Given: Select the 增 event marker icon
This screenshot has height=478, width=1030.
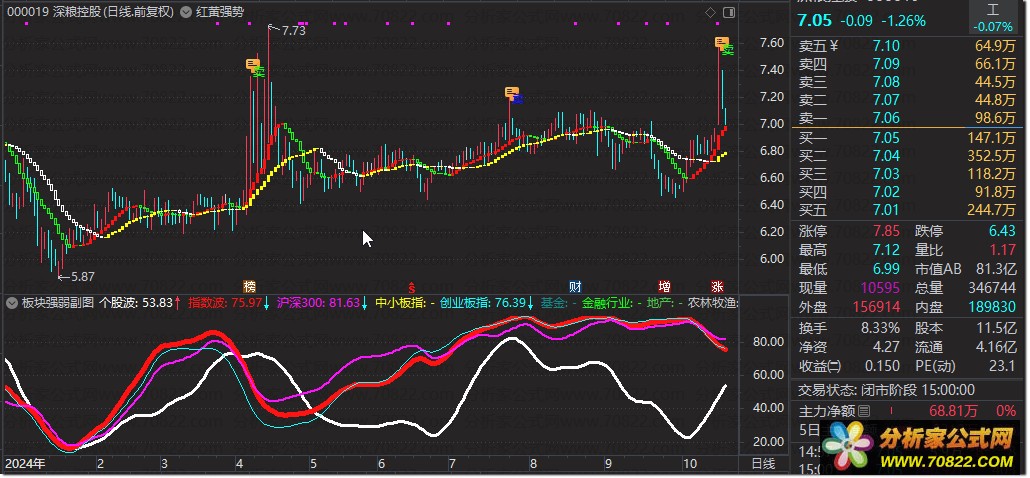Looking at the screenshot, I should click(665, 285).
